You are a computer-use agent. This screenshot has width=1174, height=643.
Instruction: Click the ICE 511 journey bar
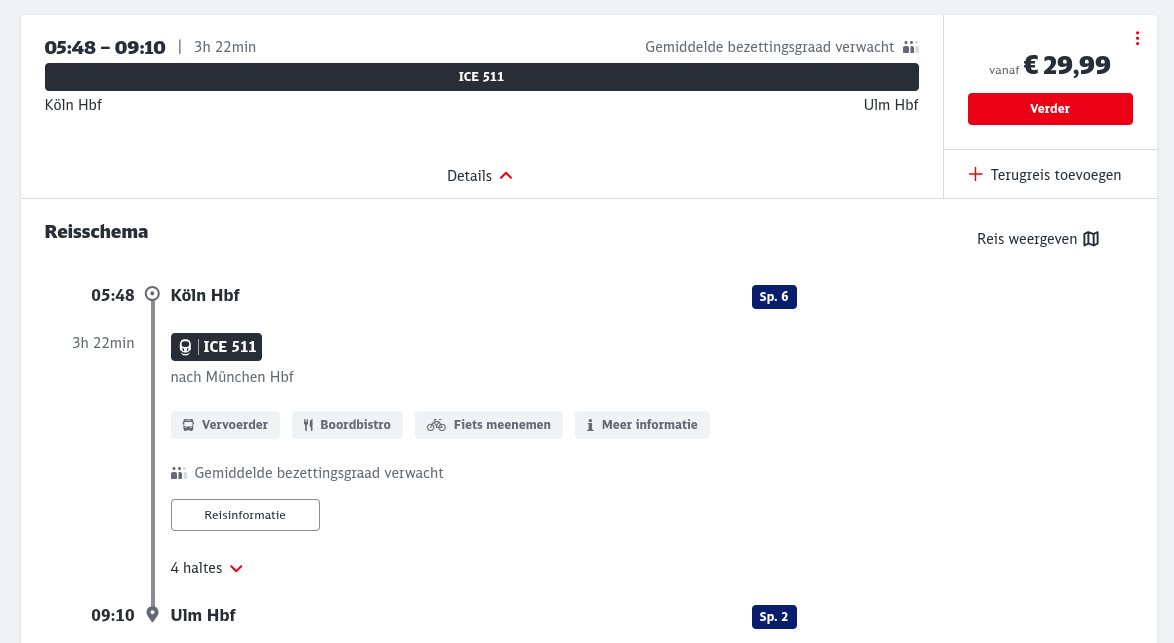click(x=481, y=77)
